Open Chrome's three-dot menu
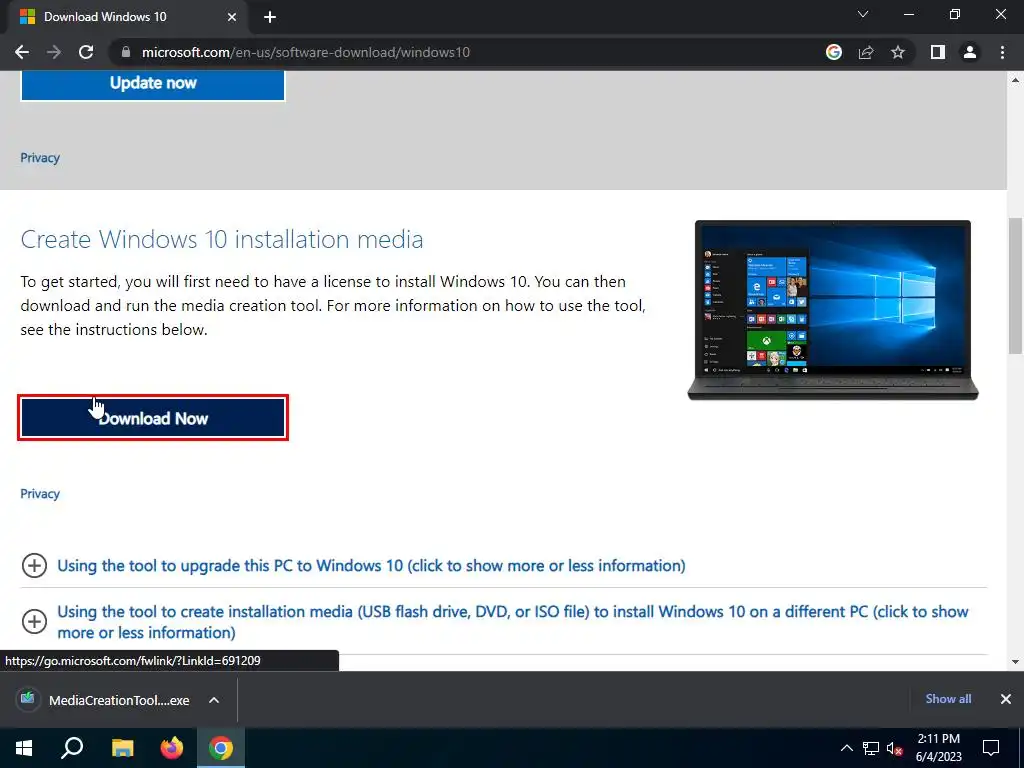This screenshot has width=1024, height=768. point(1002,52)
